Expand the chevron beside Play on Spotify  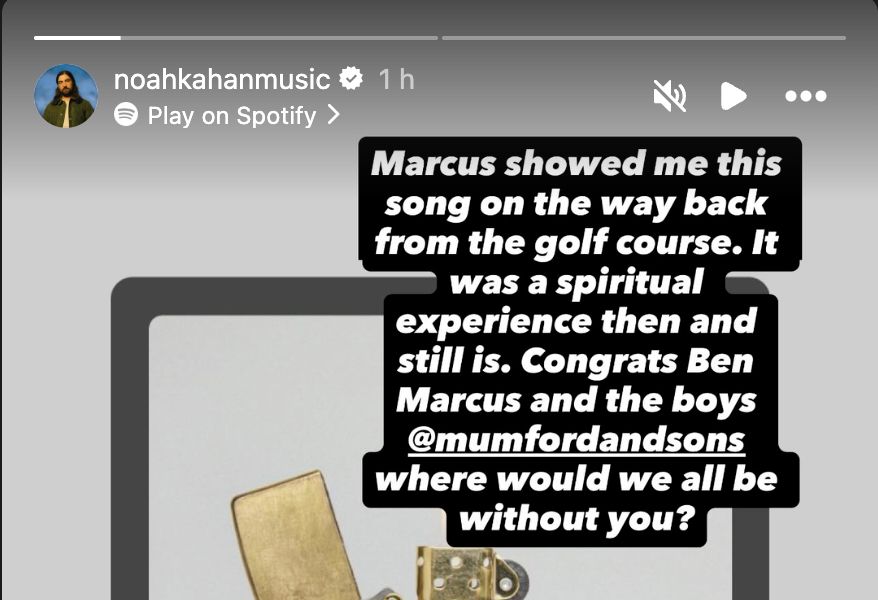pos(334,114)
